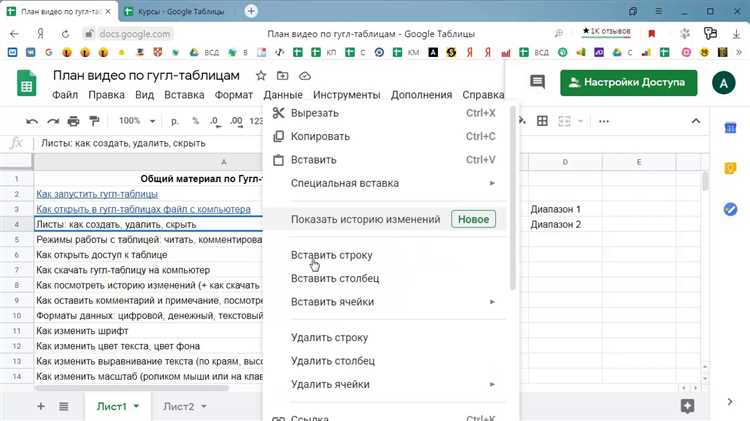Open the Лист1 tab dropdown arrow

coord(135,406)
